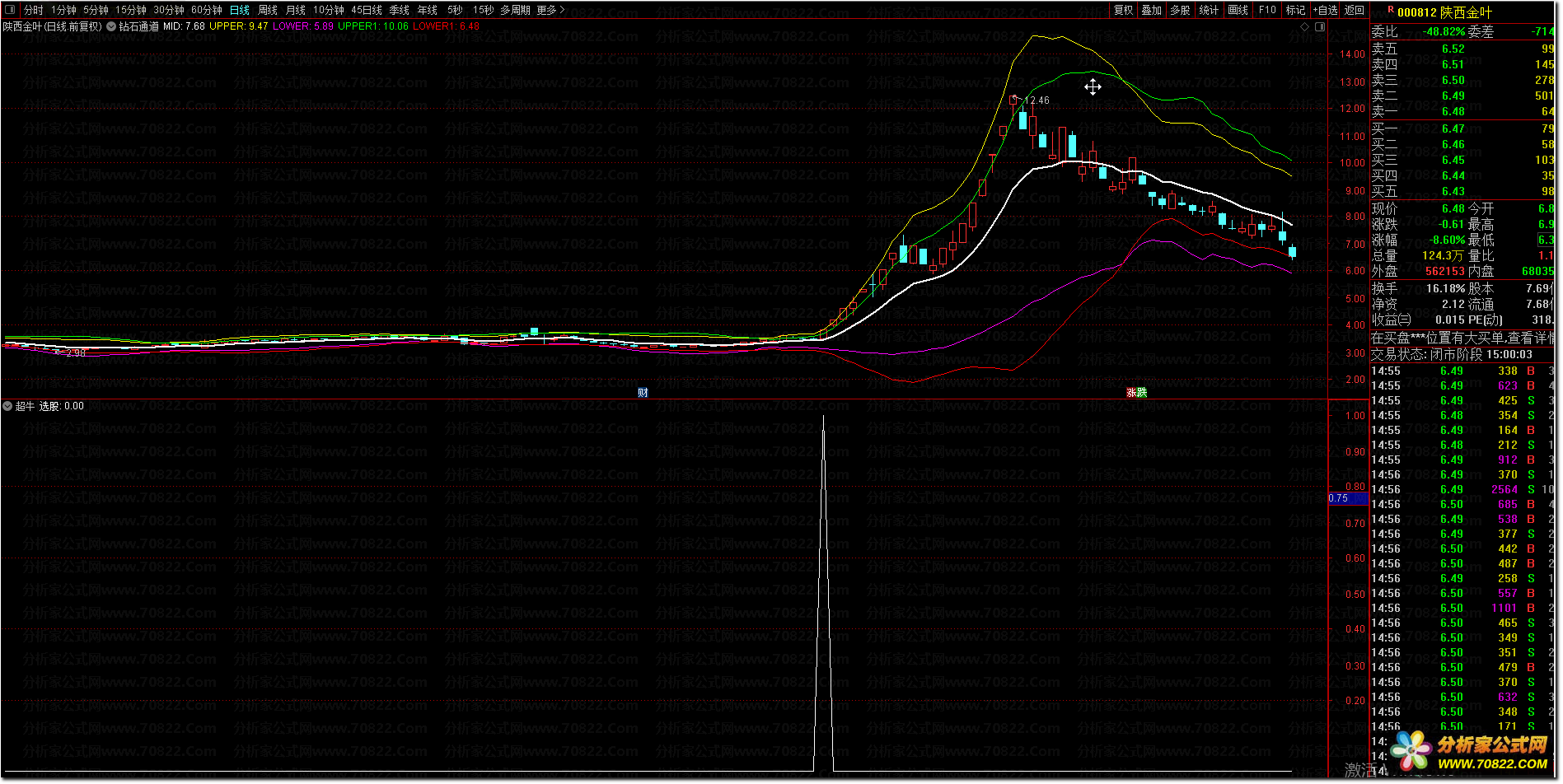1563x784 pixels.
Task: Select the 10分钟 period tab
Action: 329,10
